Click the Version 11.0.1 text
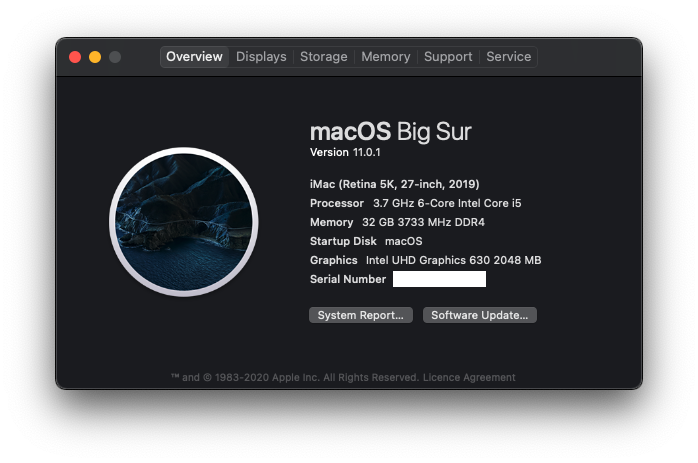 pyautogui.click(x=345, y=152)
